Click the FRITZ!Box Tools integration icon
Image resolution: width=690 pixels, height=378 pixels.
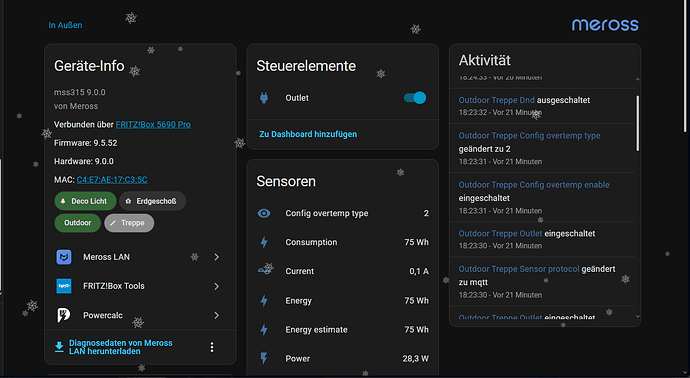pyautogui.click(x=64, y=286)
